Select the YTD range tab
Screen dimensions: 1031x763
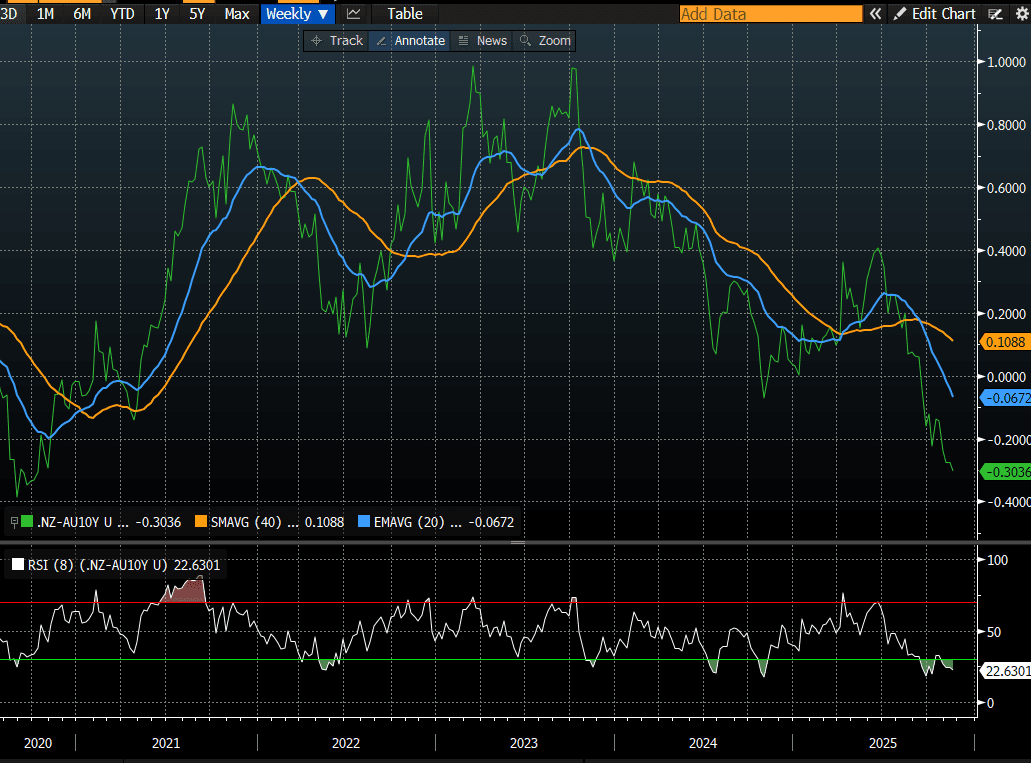point(122,14)
